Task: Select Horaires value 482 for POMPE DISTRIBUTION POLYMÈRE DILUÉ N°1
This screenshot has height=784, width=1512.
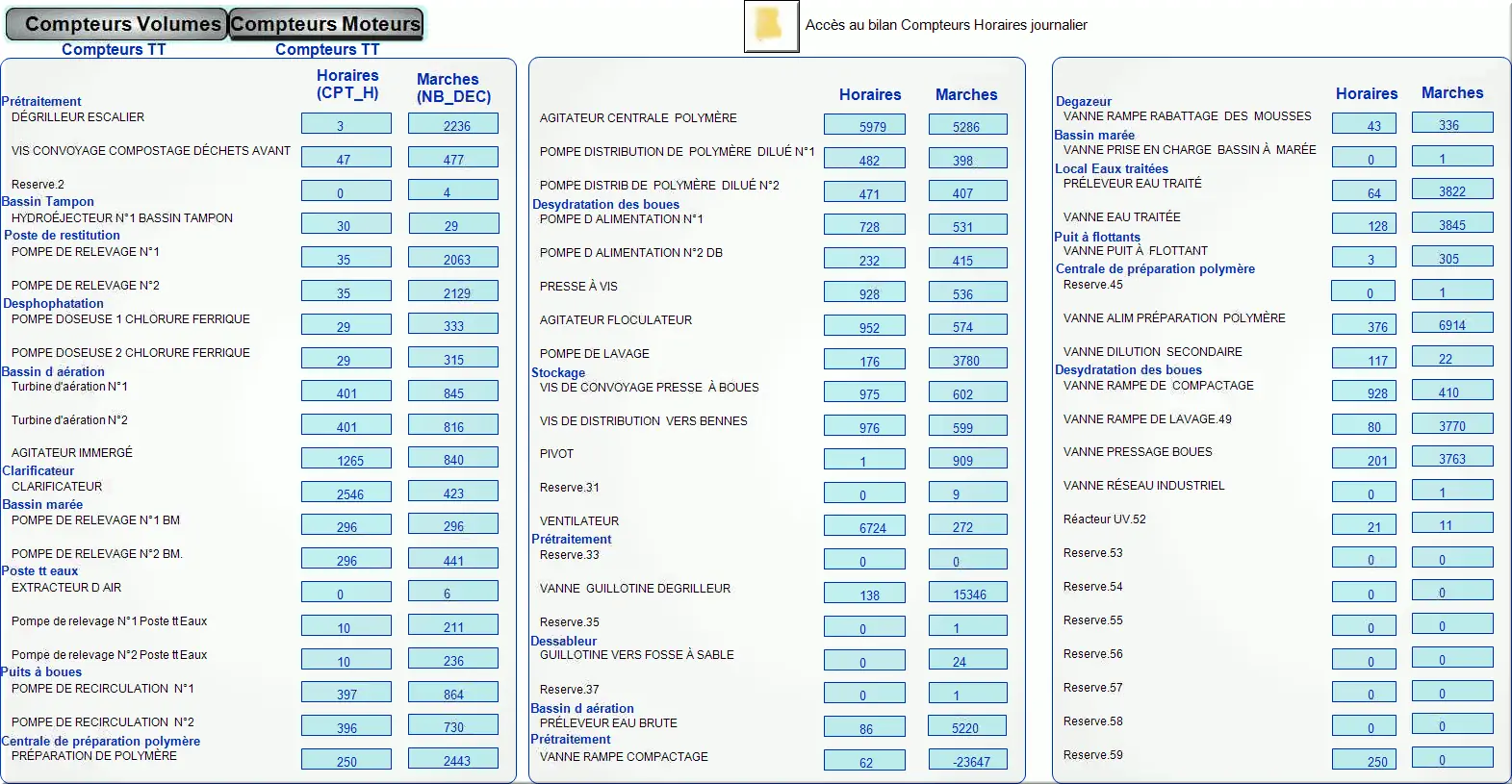Action: [x=864, y=159]
